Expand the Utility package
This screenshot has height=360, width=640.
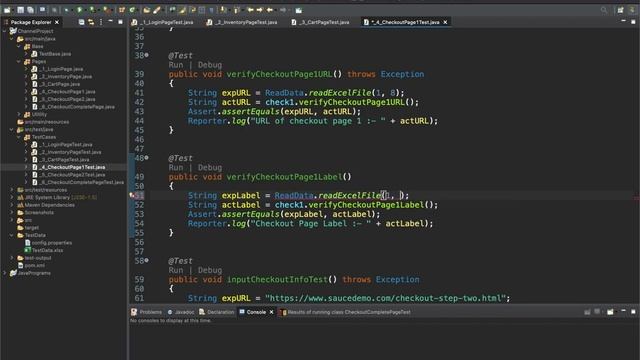[x=19, y=114]
